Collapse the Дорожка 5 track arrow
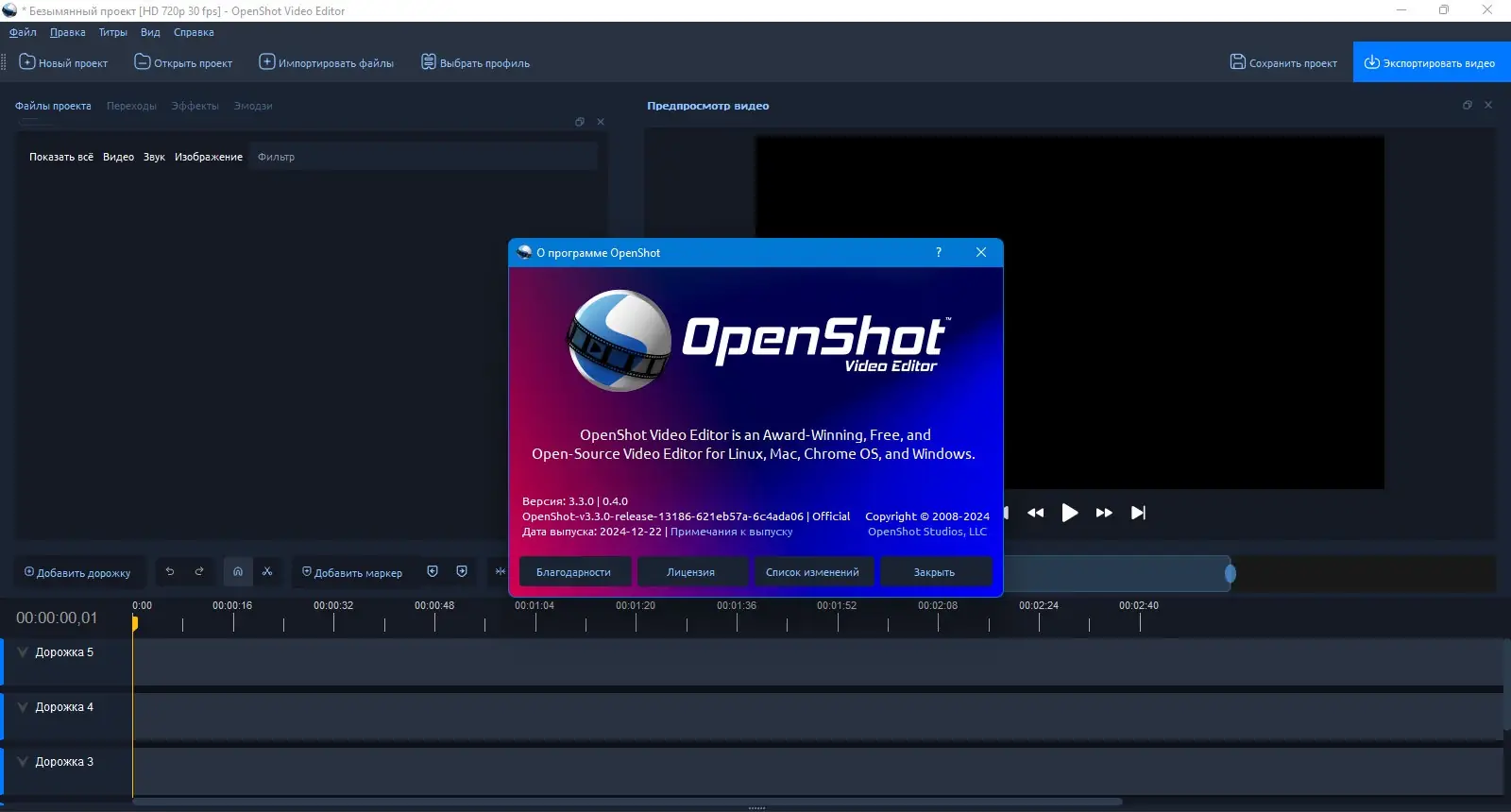The height and width of the screenshot is (812, 1511). pos(23,652)
